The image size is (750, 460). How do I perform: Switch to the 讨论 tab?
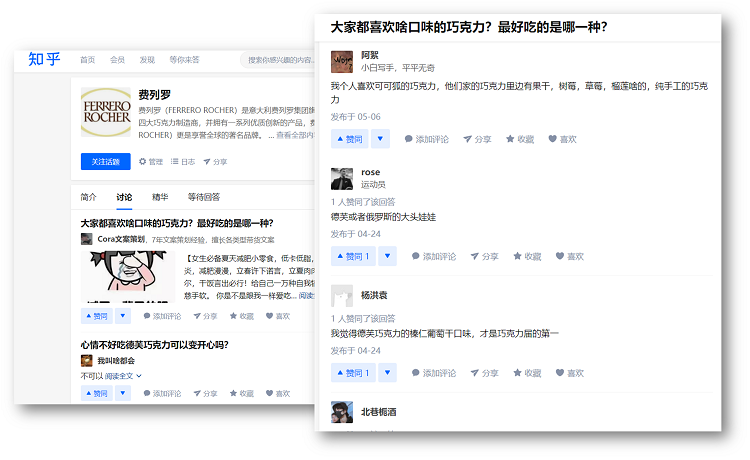[124, 197]
